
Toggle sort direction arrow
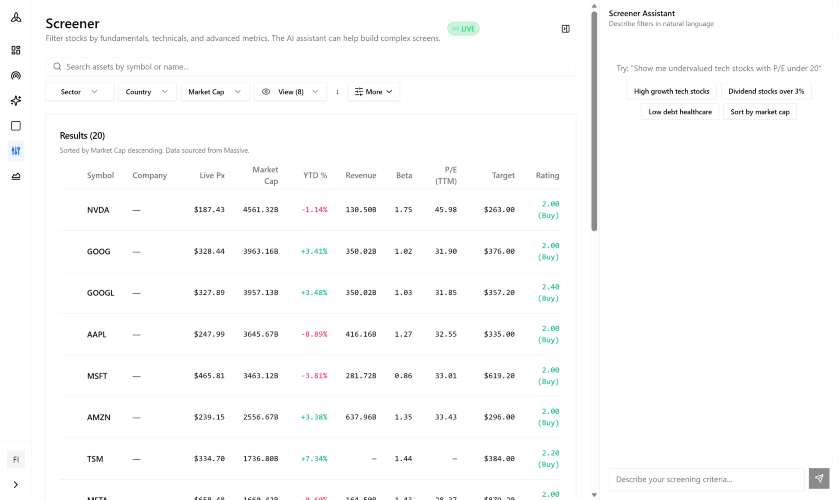337,91
